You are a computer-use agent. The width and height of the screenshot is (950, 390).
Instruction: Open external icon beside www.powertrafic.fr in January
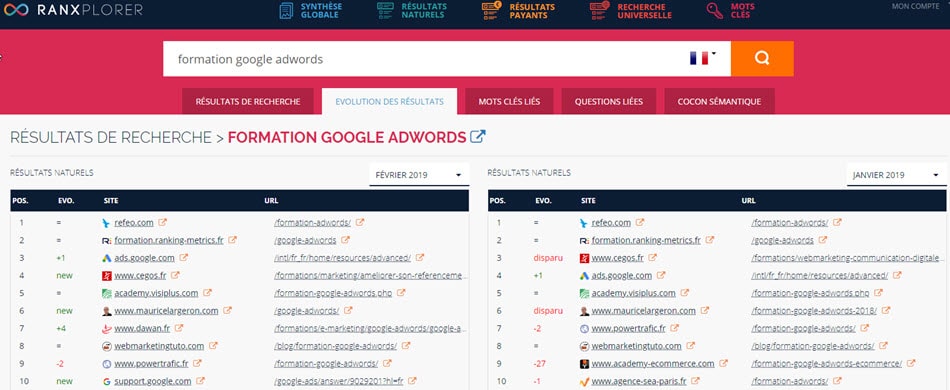[675, 328]
